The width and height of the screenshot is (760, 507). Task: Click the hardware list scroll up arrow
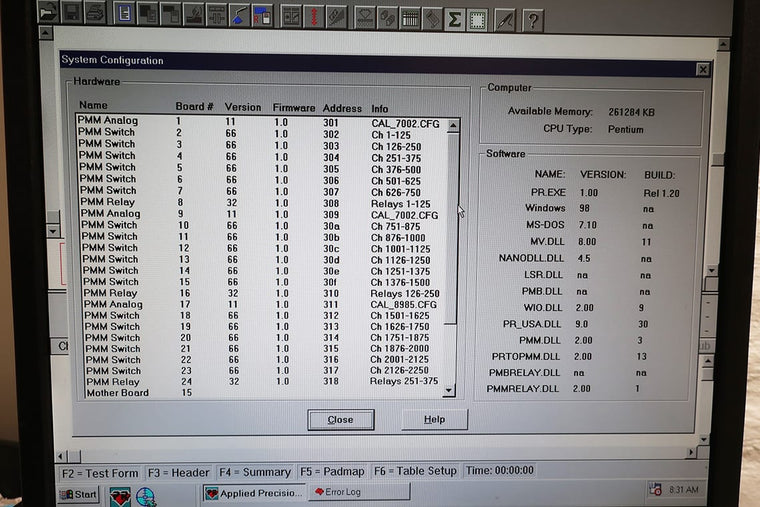tap(453, 126)
